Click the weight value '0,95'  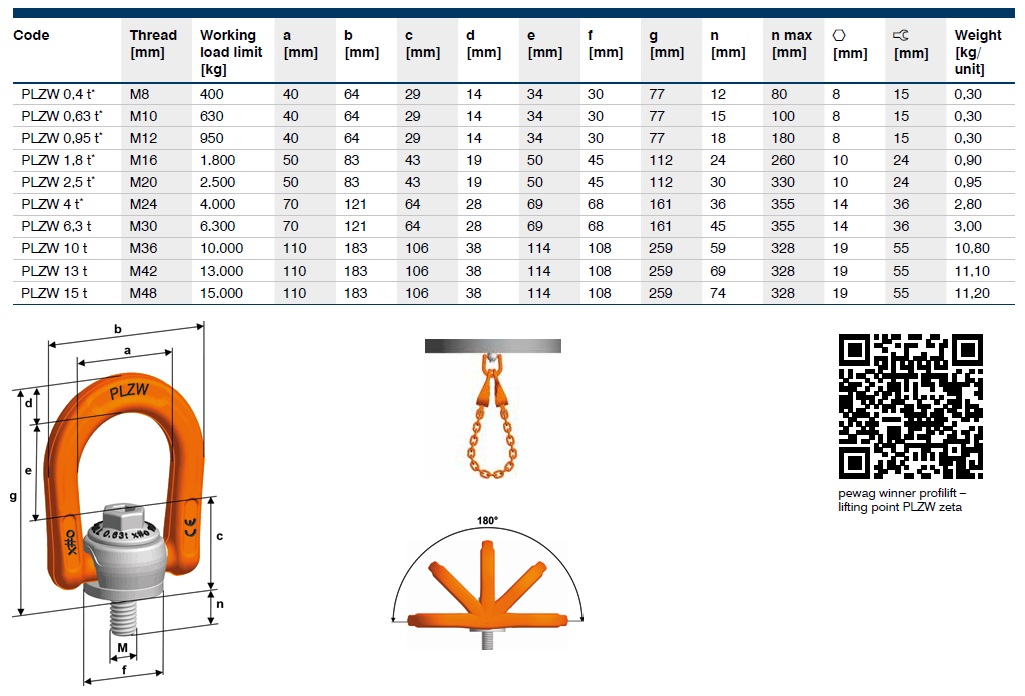[x=968, y=182]
